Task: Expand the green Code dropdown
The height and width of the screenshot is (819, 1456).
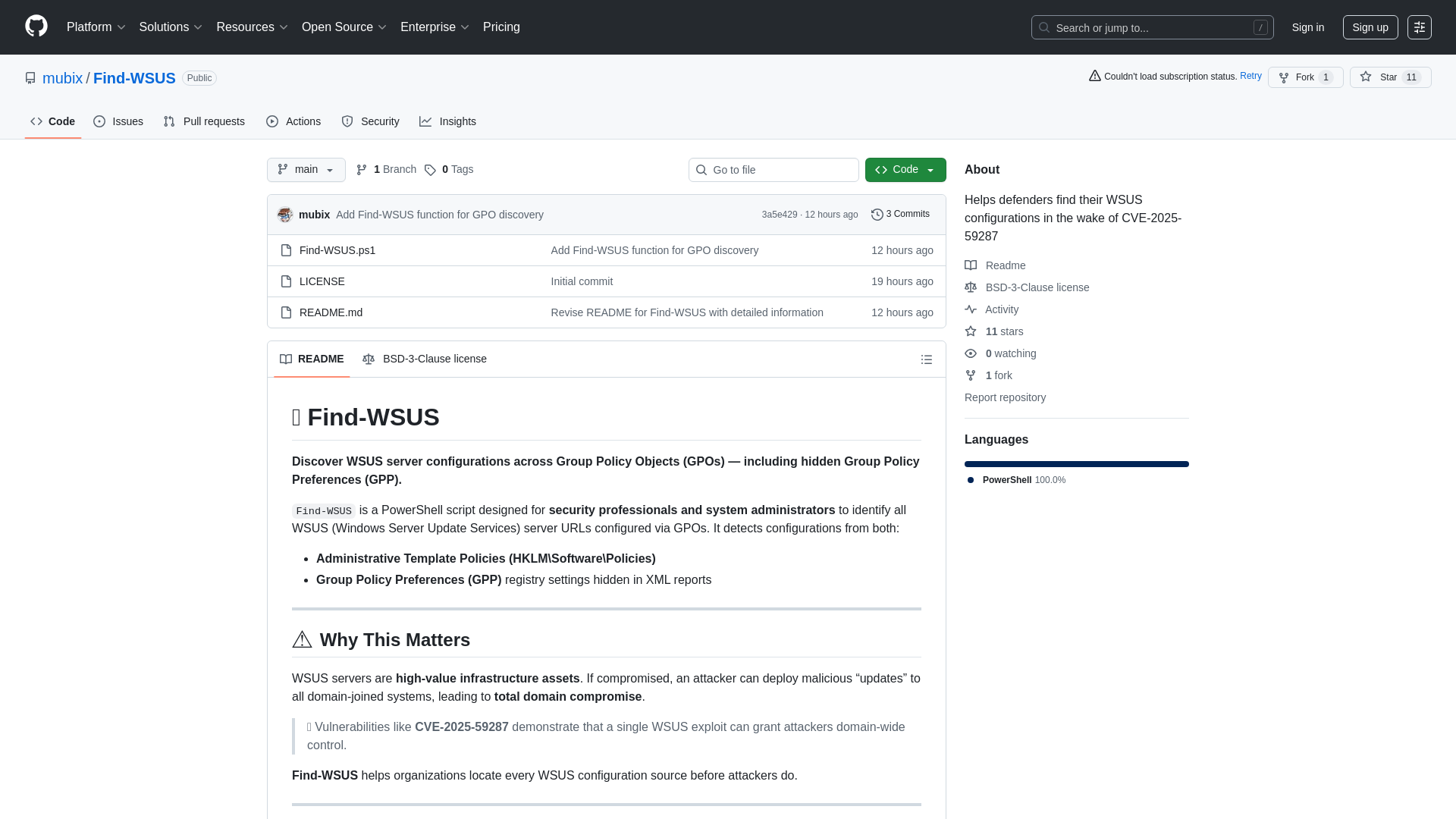Action: [905, 170]
